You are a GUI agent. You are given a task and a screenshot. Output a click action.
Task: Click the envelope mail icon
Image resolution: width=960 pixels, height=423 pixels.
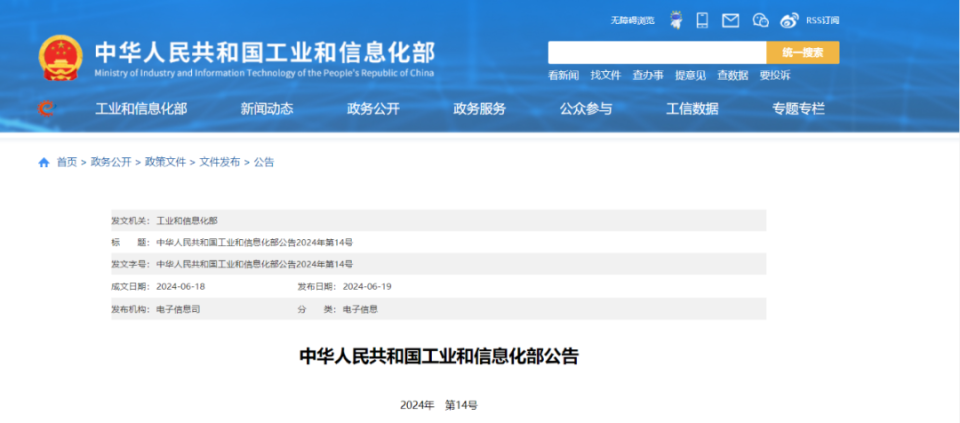point(730,21)
